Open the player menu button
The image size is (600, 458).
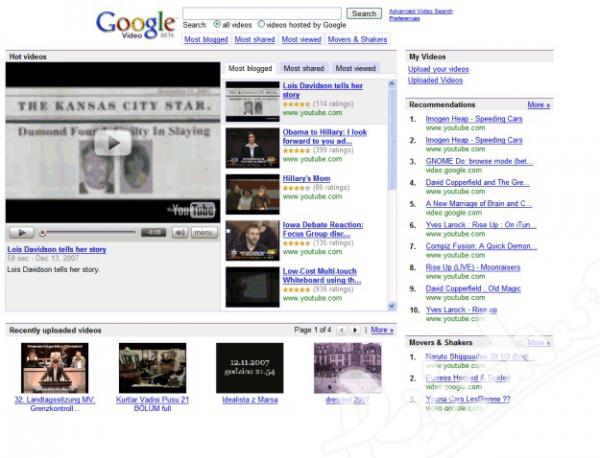coord(204,232)
